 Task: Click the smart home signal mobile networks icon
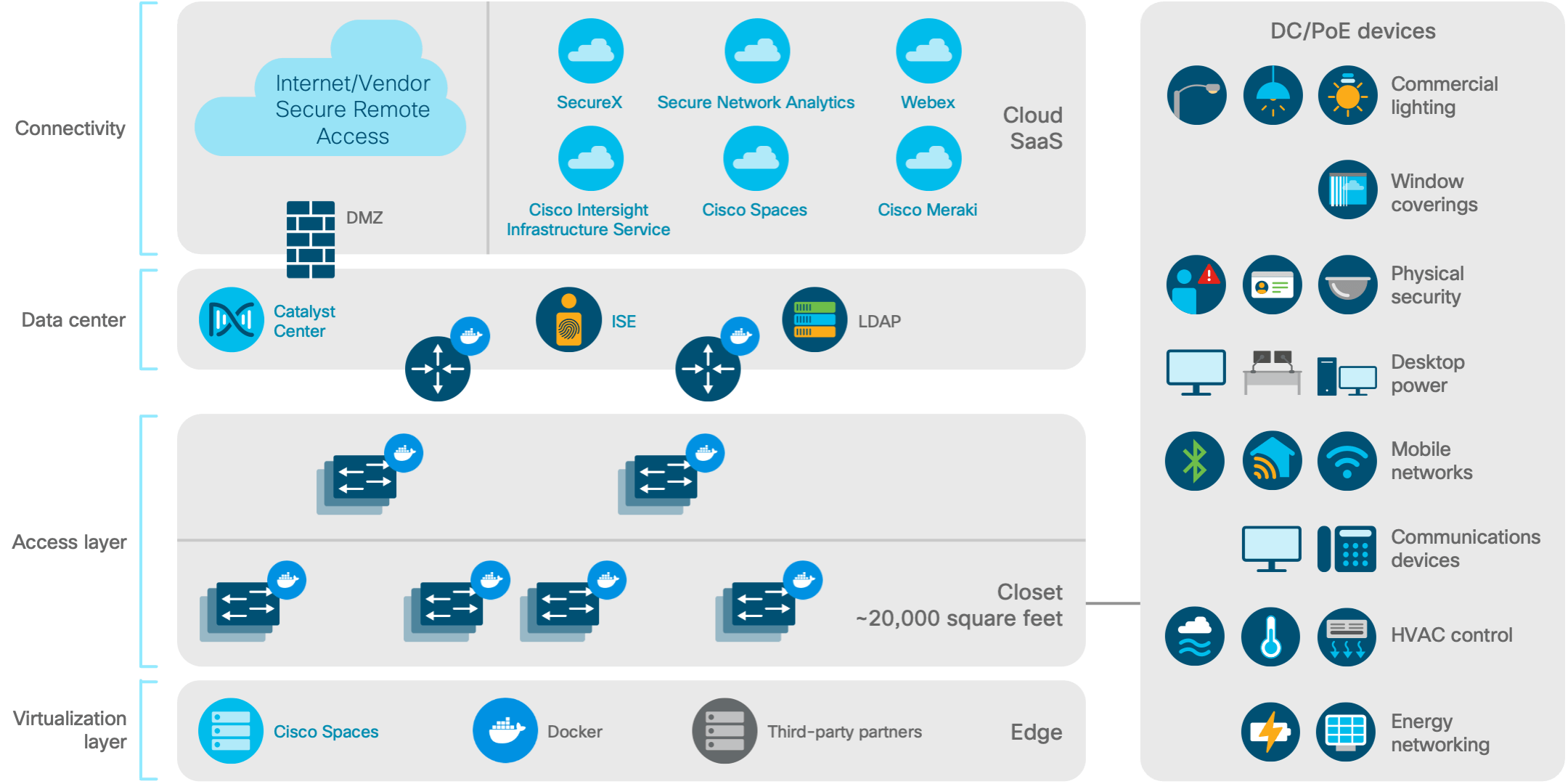pos(1273,461)
